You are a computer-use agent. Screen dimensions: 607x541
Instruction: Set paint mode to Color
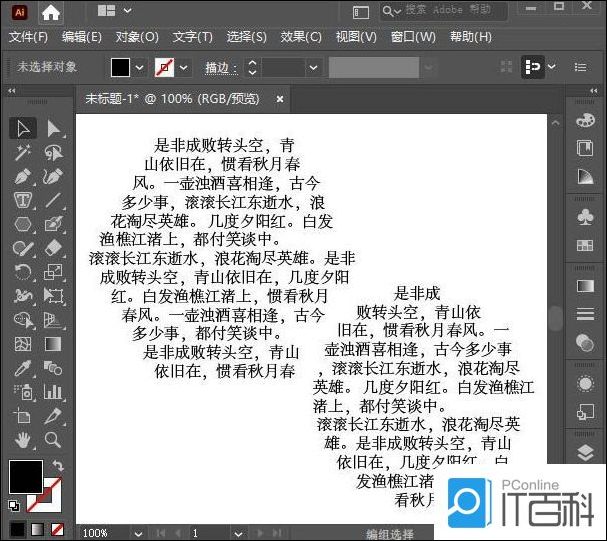[17, 529]
